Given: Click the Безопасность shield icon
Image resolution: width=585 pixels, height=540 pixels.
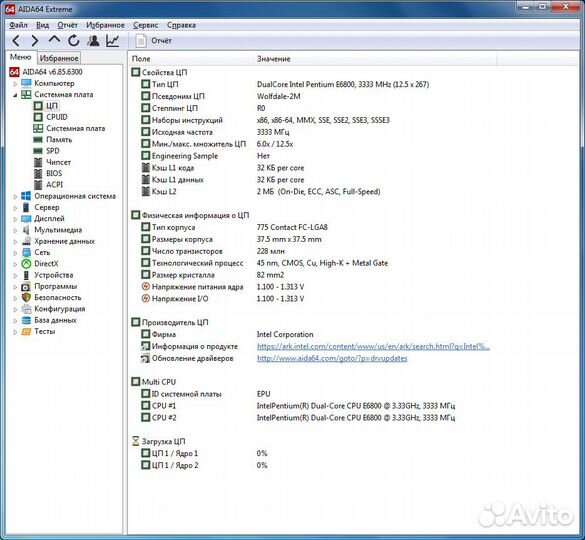Looking at the screenshot, I should [26, 297].
